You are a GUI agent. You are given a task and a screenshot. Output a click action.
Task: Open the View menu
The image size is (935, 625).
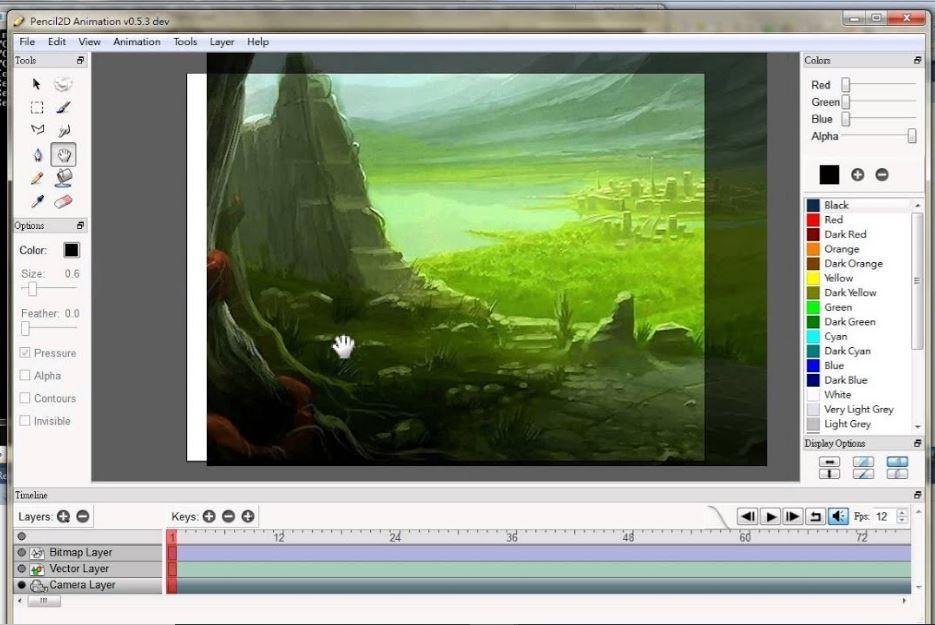89,42
